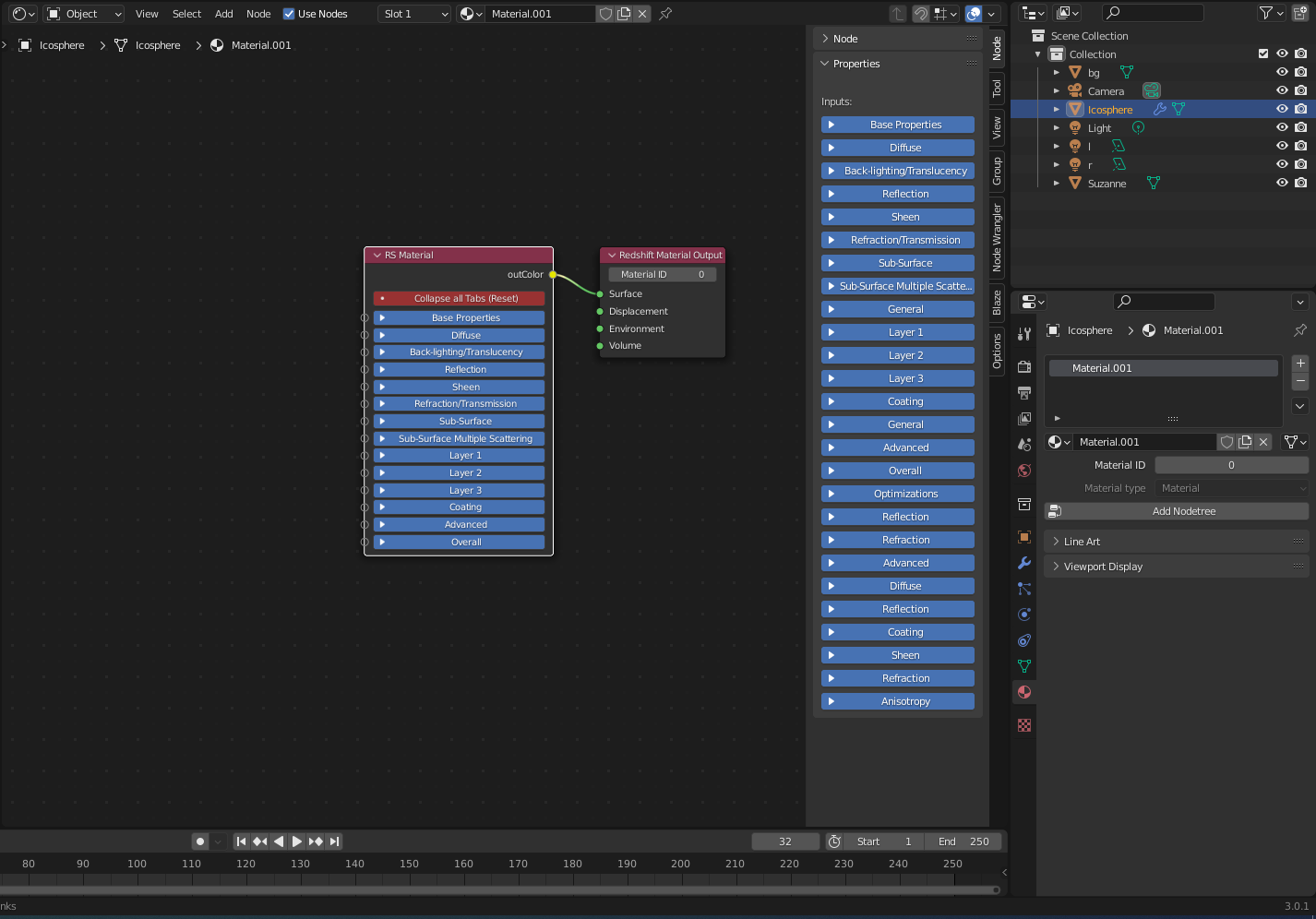
Task: Click the Material ID slider in properties
Action: click(x=1231, y=465)
